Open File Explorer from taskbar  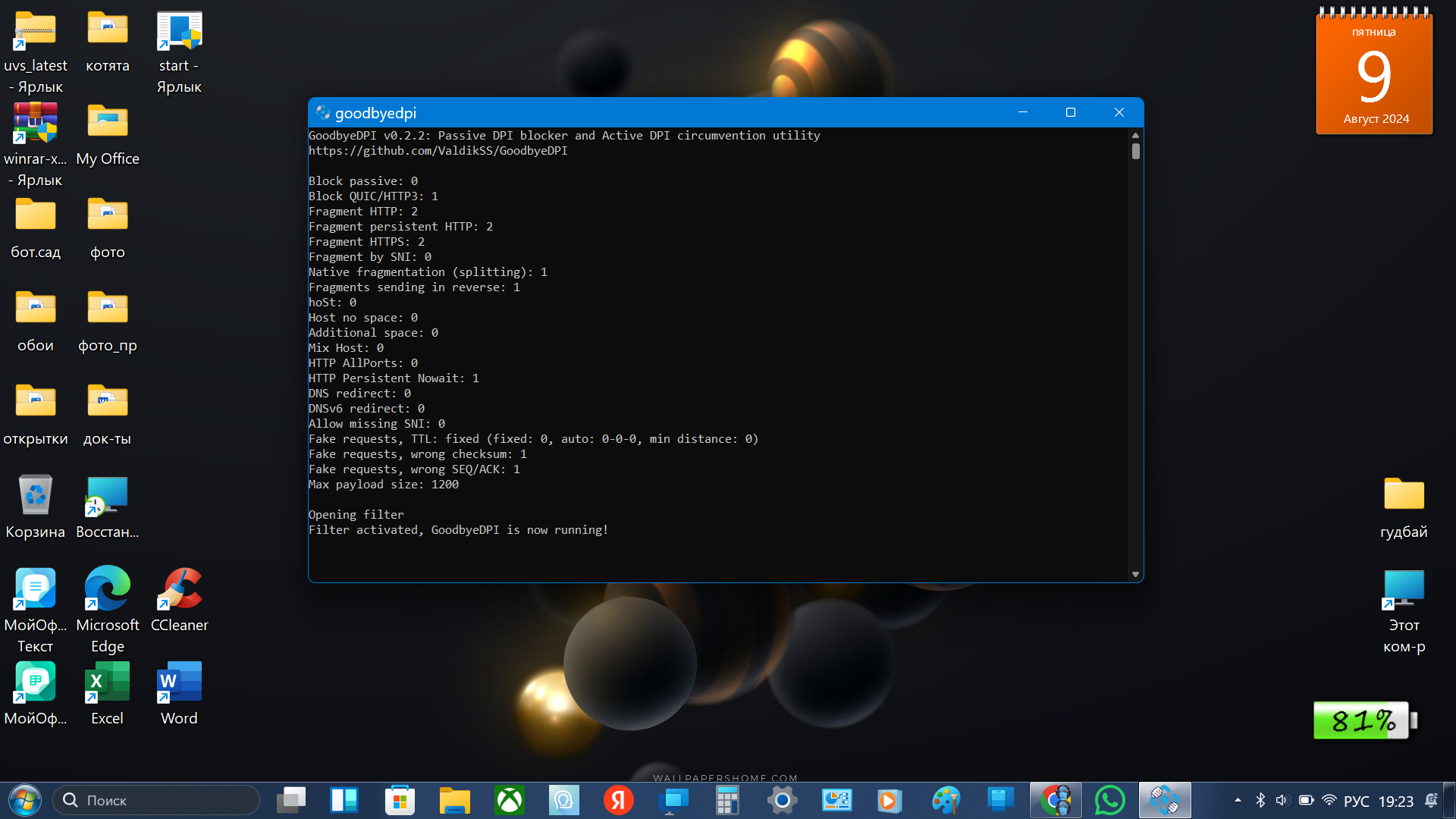[455, 800]
